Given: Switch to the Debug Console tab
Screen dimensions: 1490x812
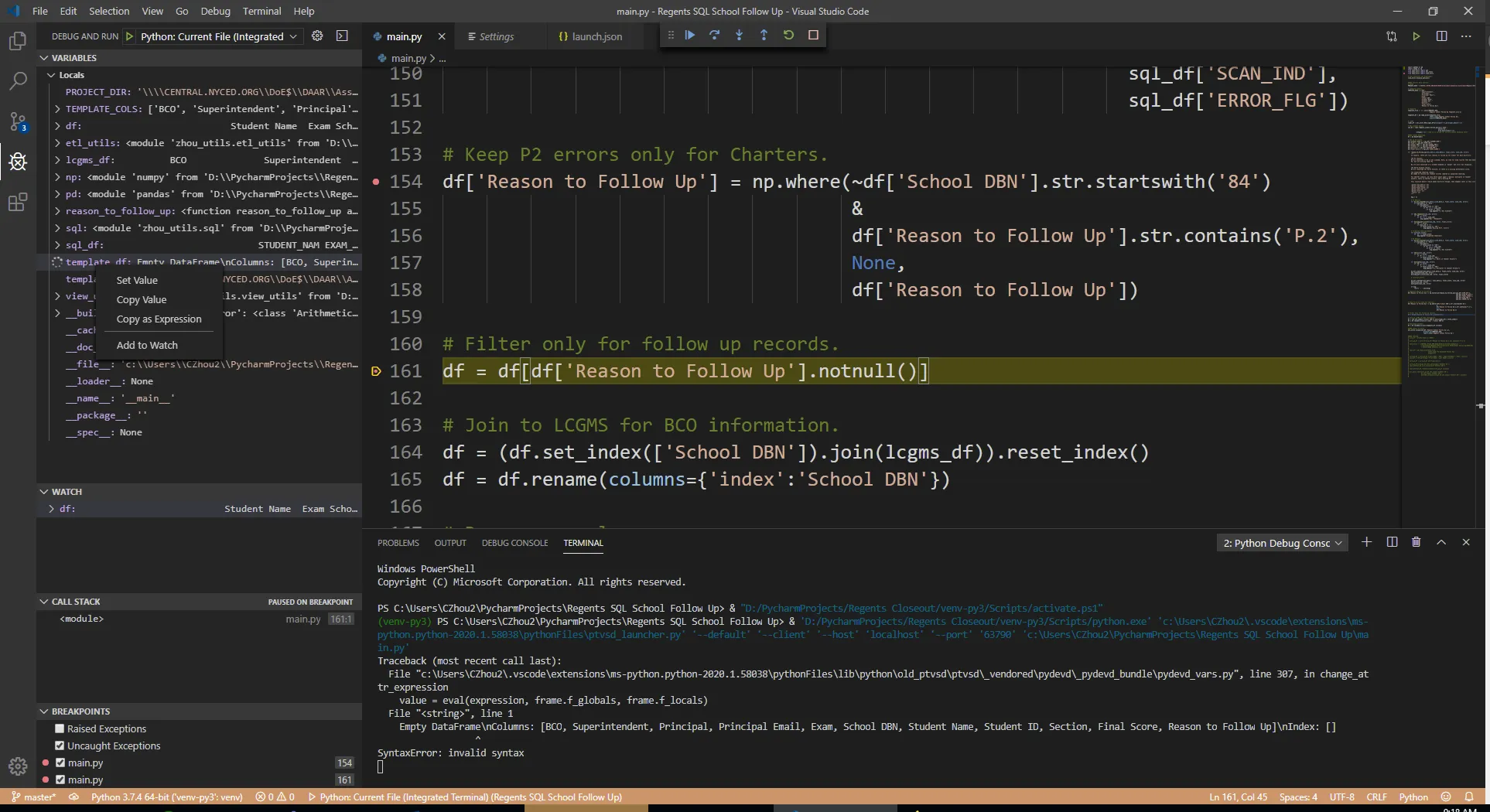Looking at the screenshot, I should 514,543.
